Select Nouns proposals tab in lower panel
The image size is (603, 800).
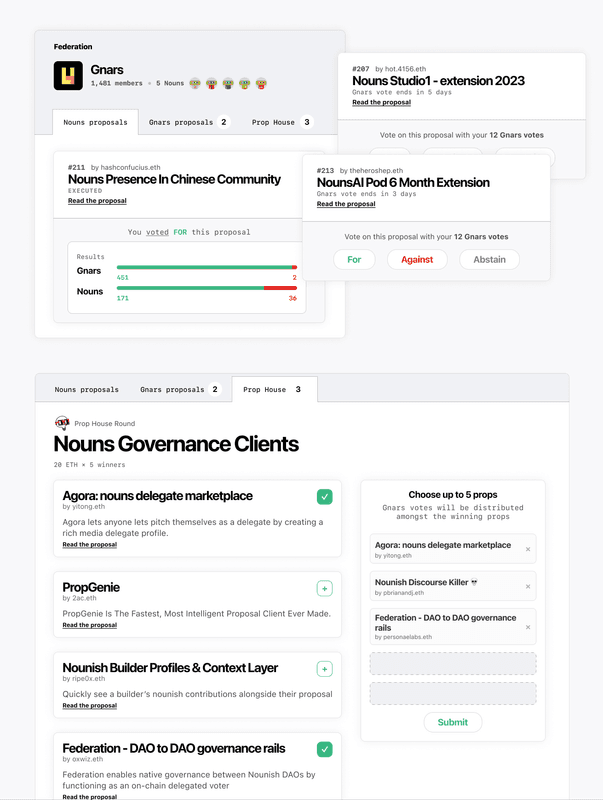tap(86, 389)
